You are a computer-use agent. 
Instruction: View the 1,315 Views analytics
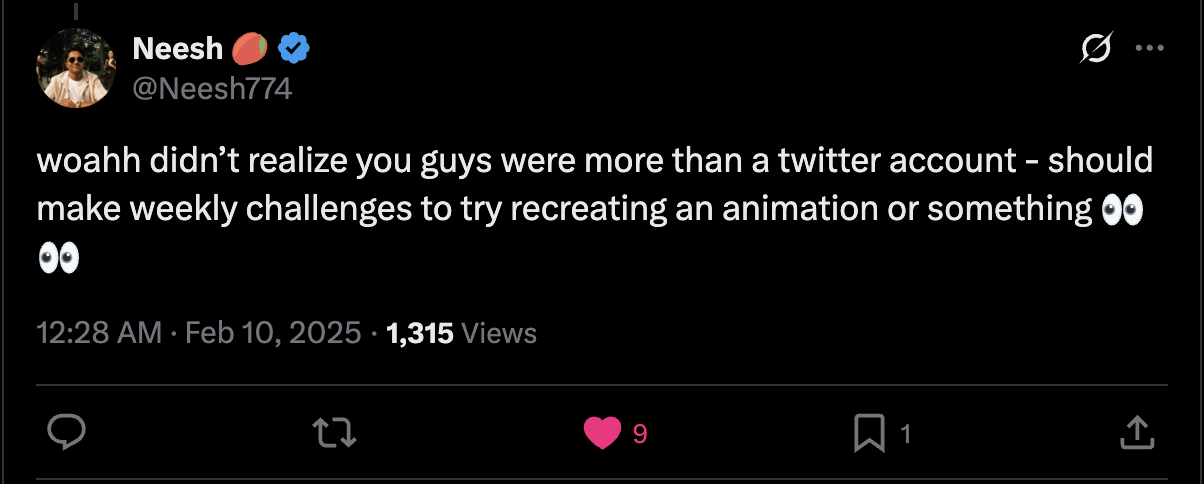tap(461, 333)
